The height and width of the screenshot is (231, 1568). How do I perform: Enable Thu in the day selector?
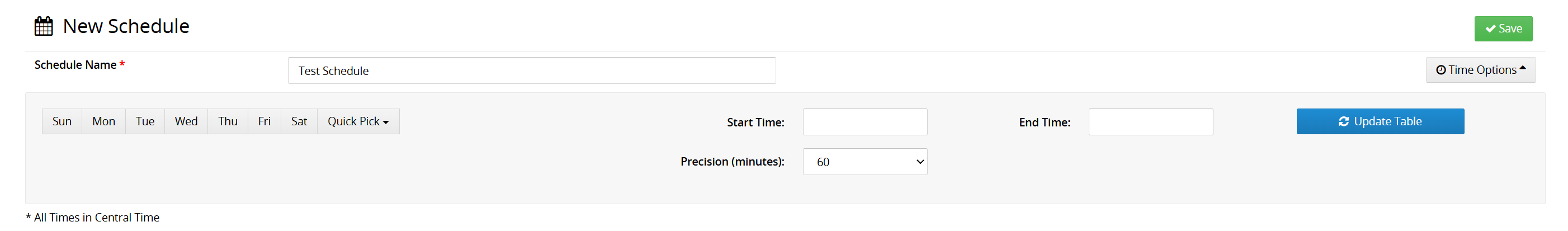point(228,121)
